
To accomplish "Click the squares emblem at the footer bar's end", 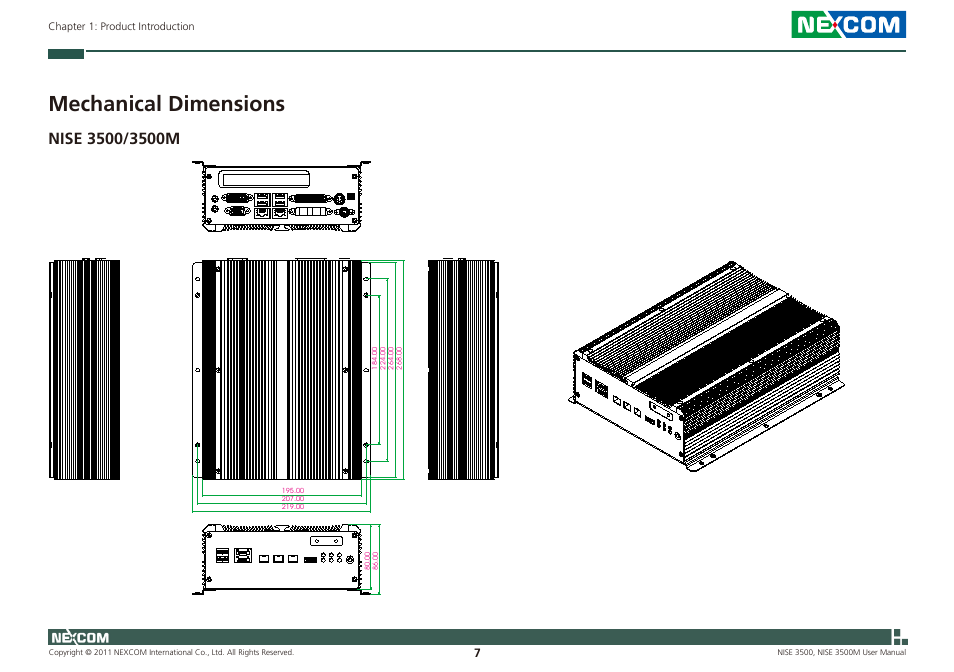I will point(900,637).
